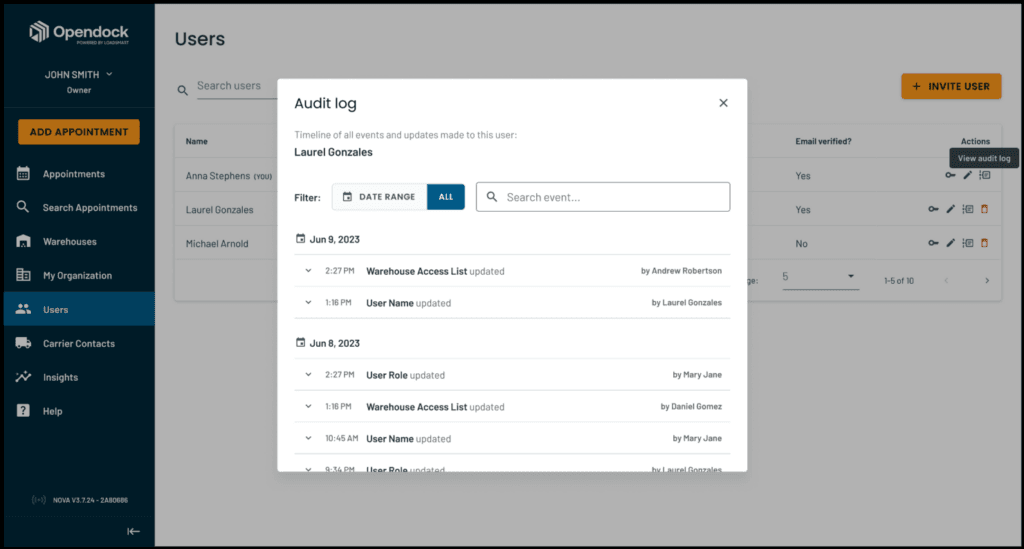Delete Laurel Gonzales using the trash icon

pos(985,209)
